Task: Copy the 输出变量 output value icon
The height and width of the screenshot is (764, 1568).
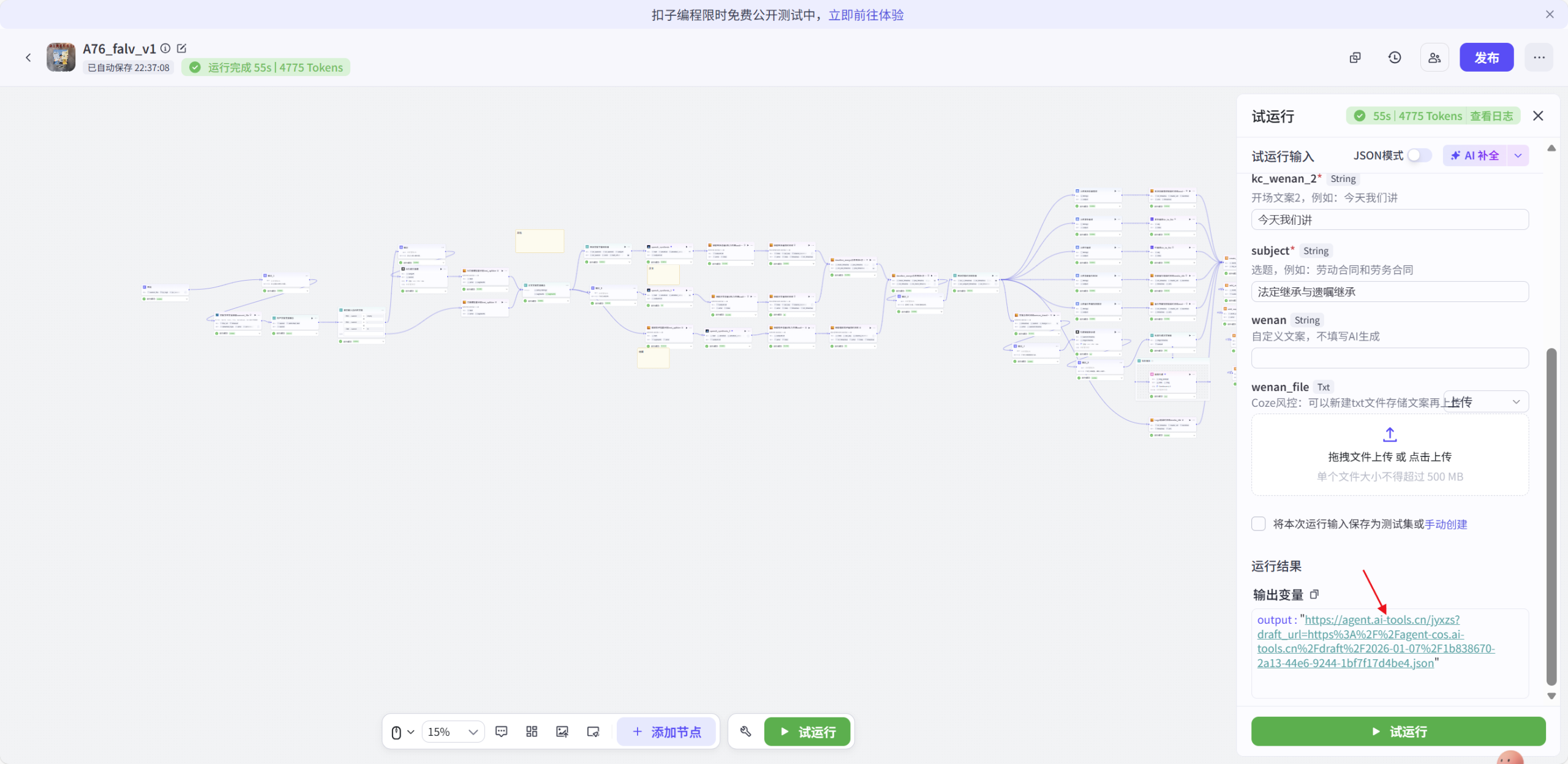Action: [x=1314, y=594]
